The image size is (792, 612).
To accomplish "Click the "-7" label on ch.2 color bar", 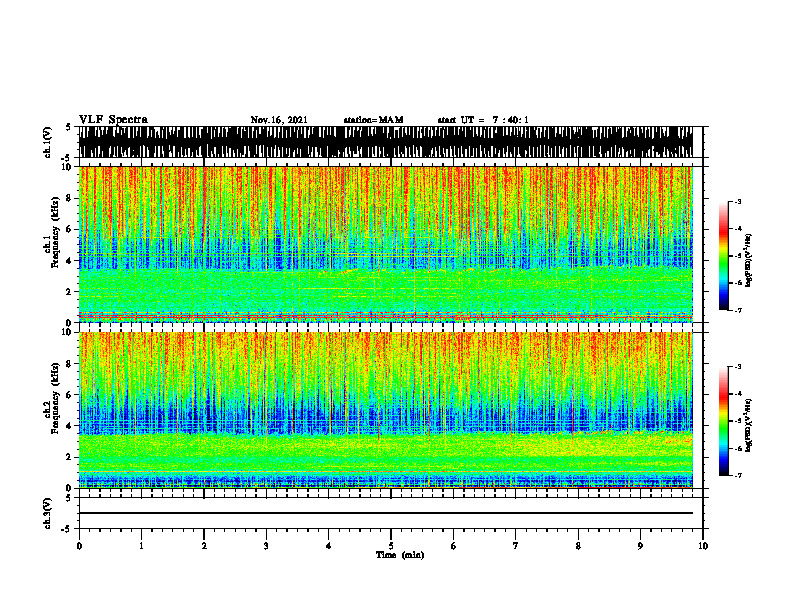I will point(737,476).
